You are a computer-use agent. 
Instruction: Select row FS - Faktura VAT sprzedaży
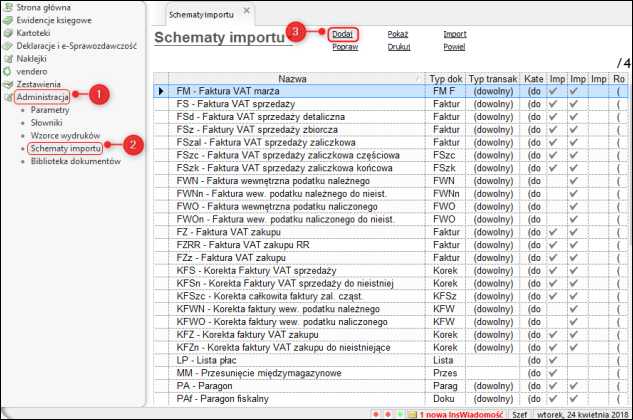point(391,104)
